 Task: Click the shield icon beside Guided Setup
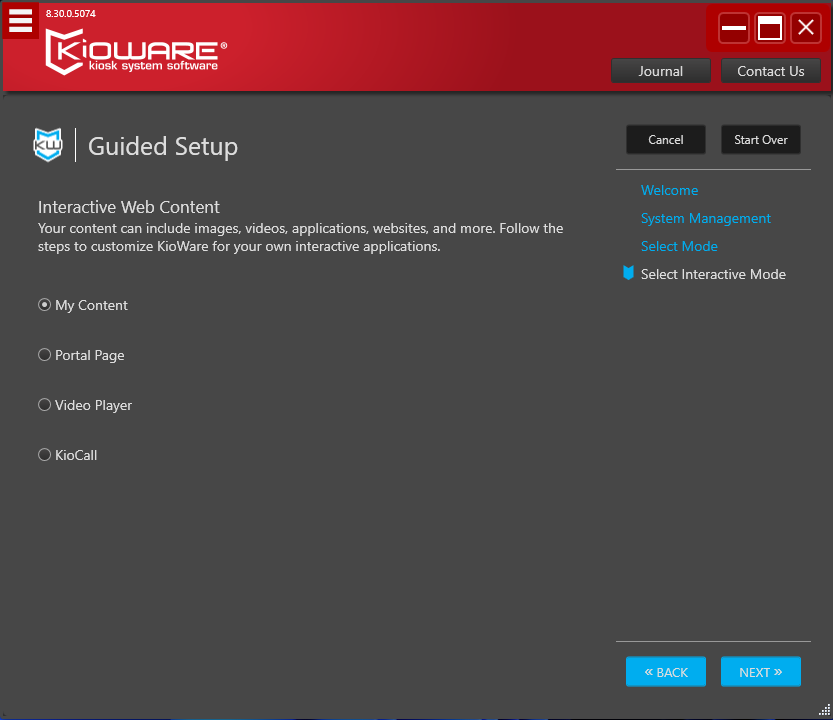click(x=47, y=144)
